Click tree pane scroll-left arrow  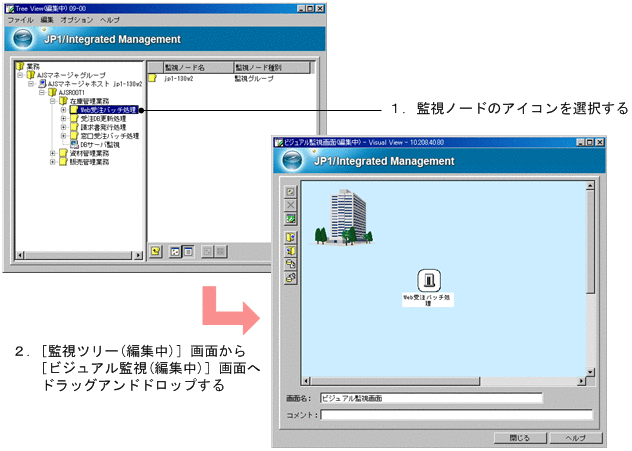click(x=20, y=255)
